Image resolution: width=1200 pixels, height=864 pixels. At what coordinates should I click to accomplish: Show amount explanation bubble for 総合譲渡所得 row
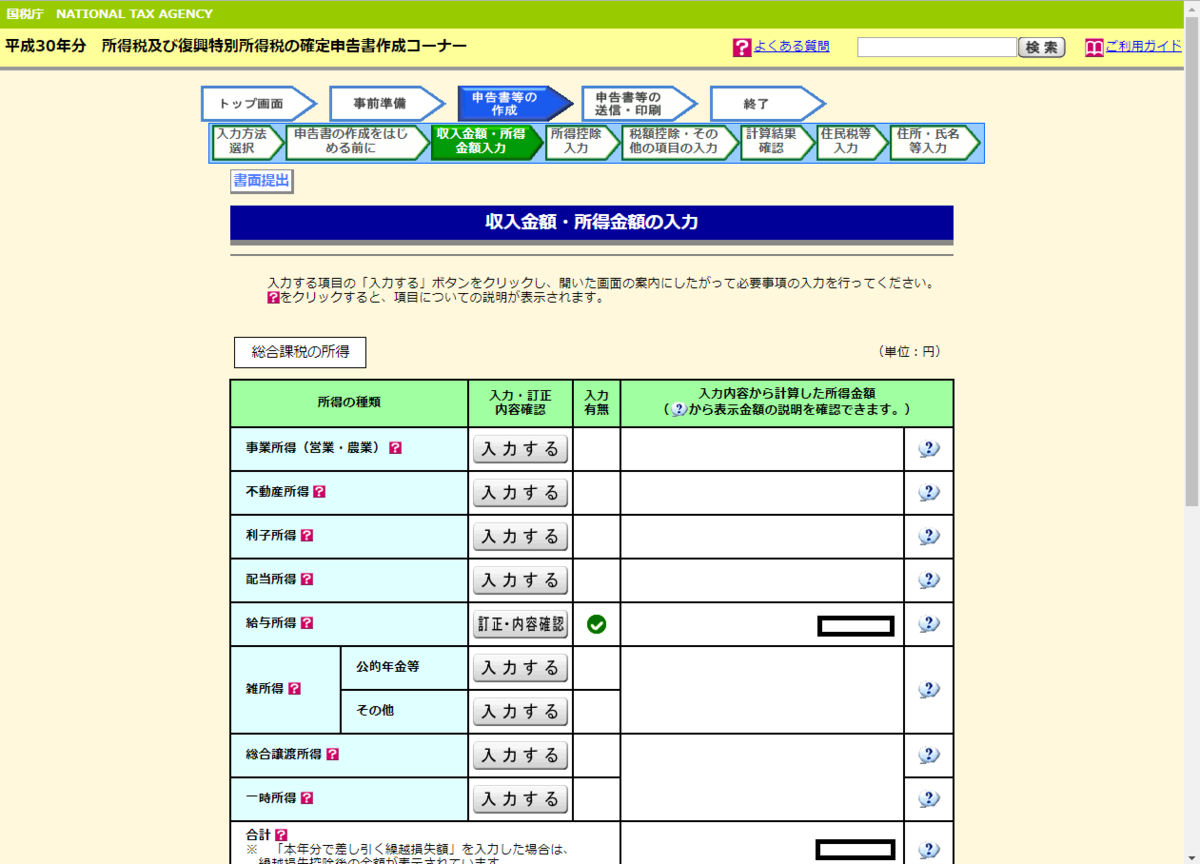pyautogui.click(x=929, y=755)
